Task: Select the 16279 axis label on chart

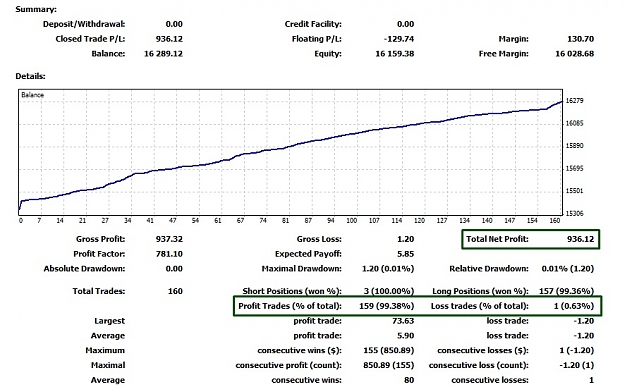Action: [574, 101]
